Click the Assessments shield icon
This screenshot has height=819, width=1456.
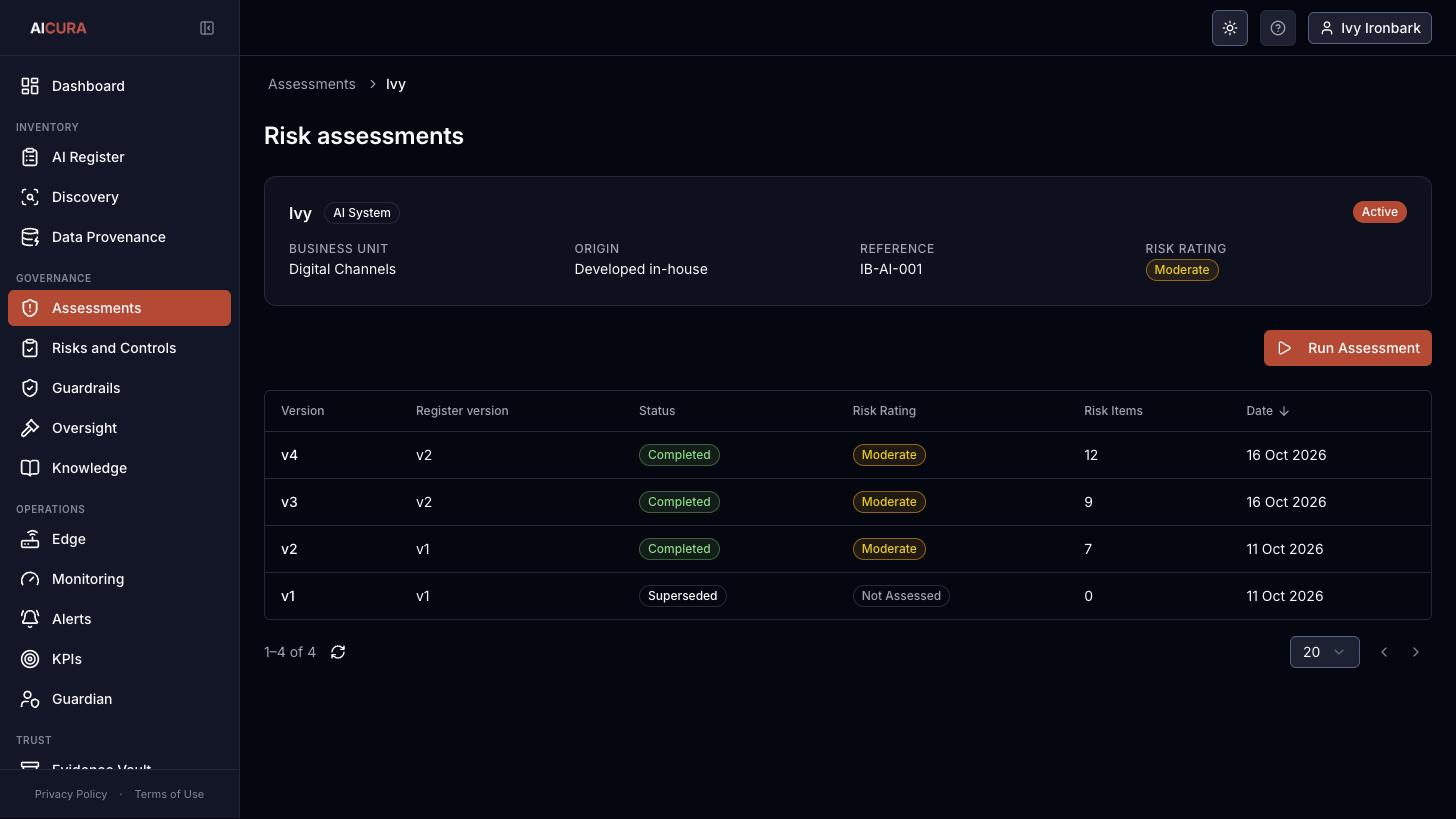pos(30,308)
